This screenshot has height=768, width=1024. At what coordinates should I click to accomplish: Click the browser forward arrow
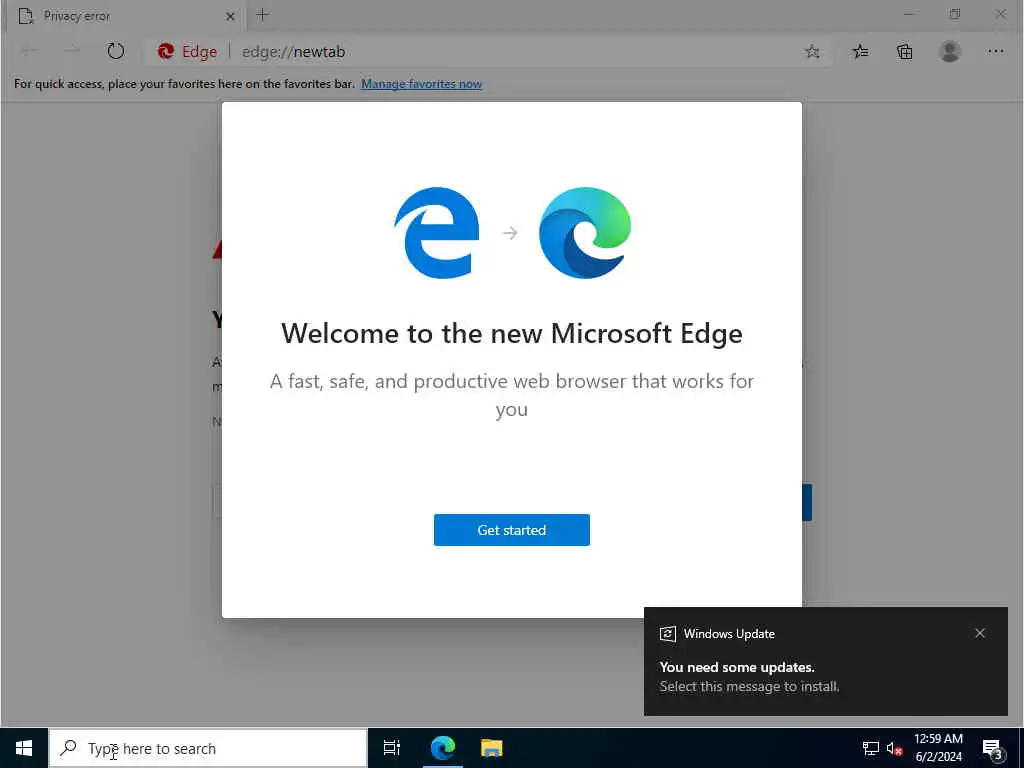point(72,52)
